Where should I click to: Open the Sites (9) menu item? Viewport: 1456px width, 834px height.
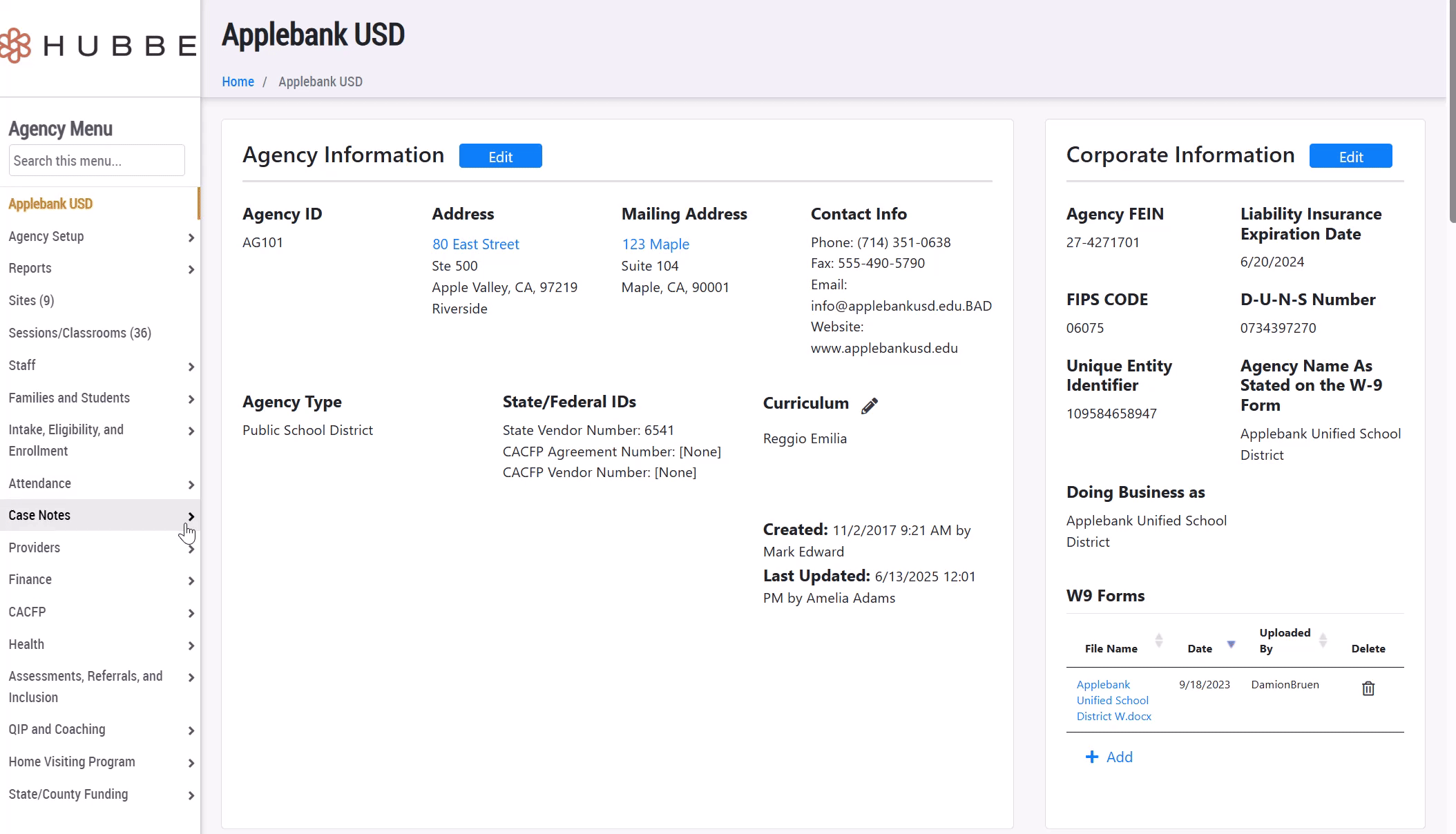pyautogui.click(x=31, y=300)
